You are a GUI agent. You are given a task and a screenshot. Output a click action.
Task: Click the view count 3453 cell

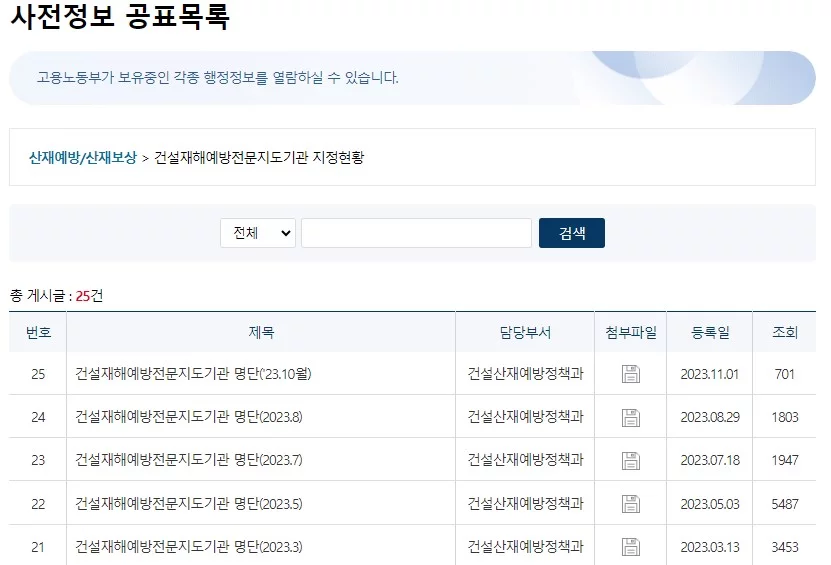(x=785, y=547)
